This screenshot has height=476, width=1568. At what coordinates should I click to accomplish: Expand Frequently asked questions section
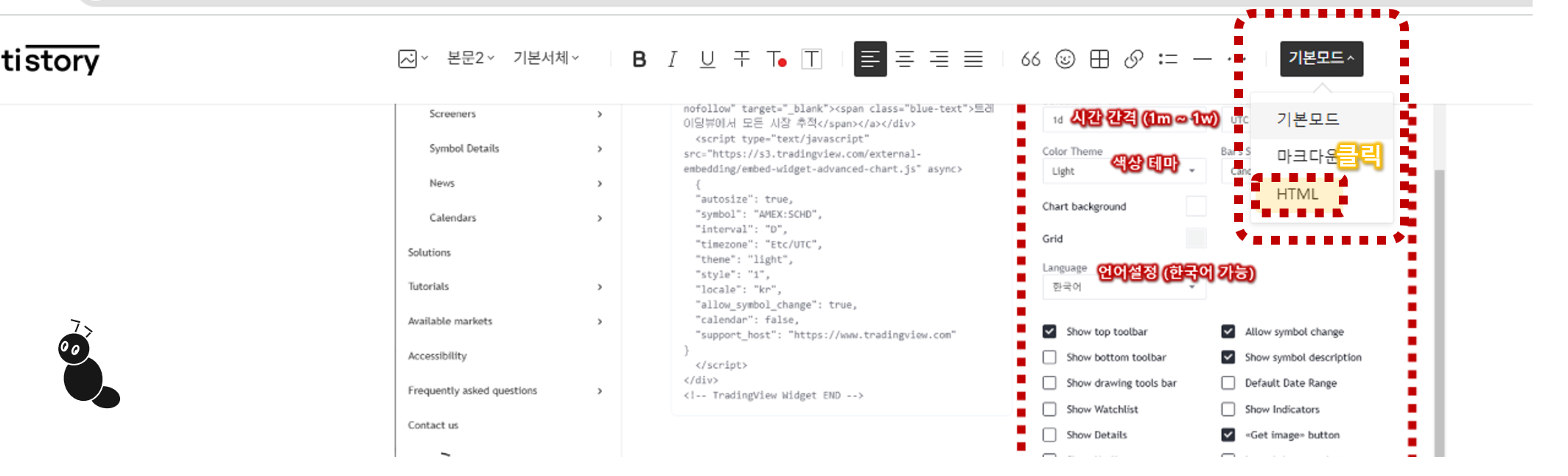[505, 391]
